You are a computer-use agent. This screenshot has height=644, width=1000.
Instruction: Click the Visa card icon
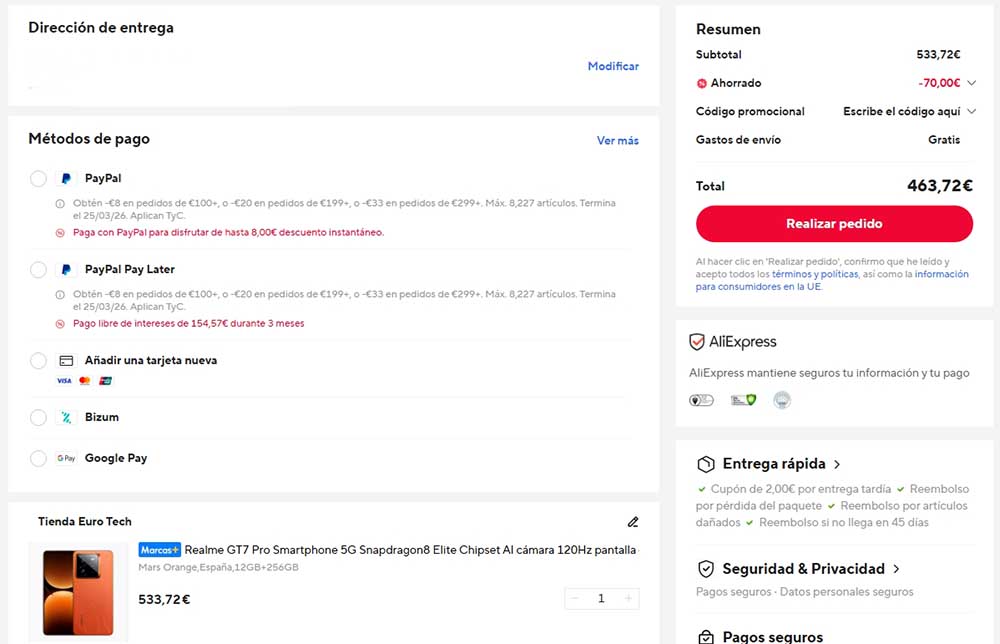pos(63,380)
